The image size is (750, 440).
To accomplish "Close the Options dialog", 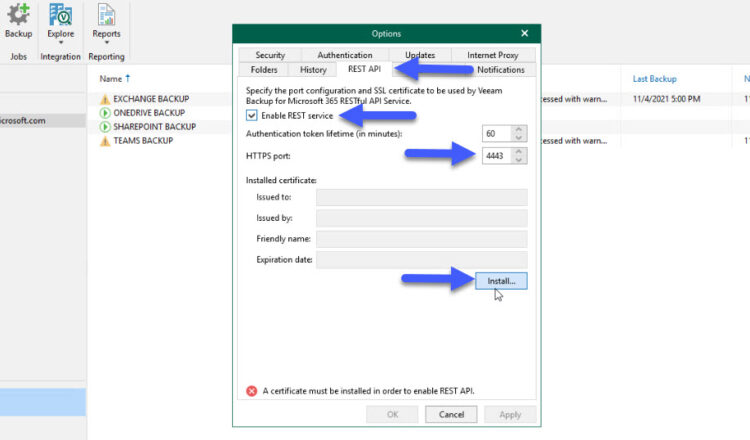I will [525, 33].
